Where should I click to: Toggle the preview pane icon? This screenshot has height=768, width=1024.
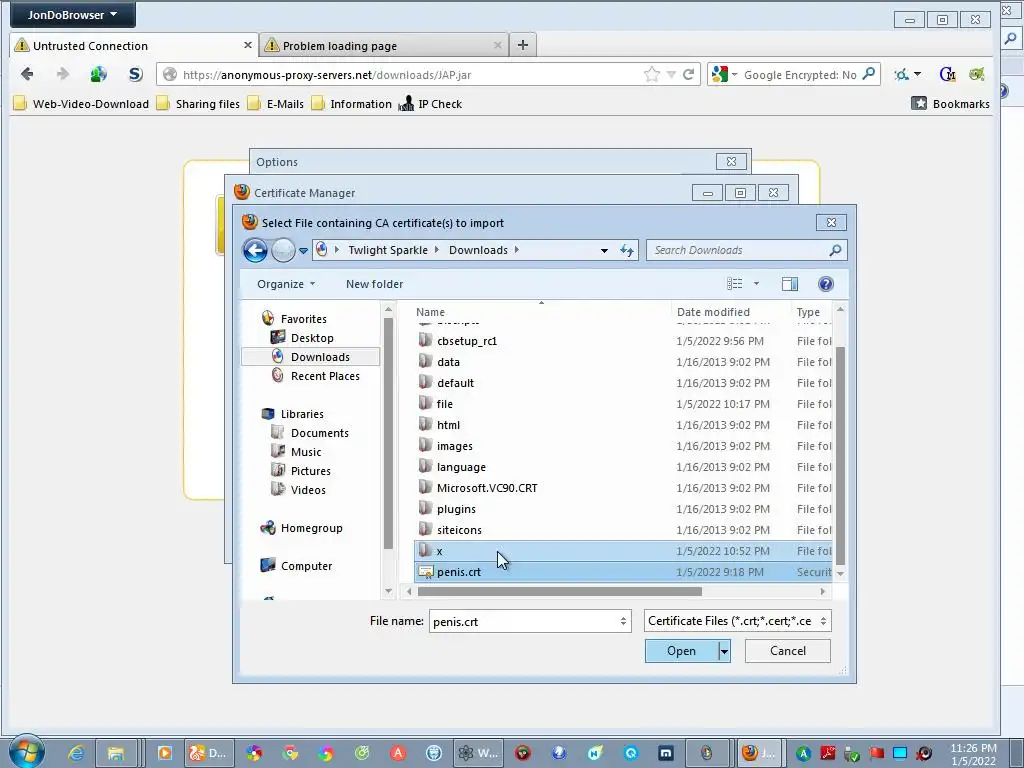790,283
